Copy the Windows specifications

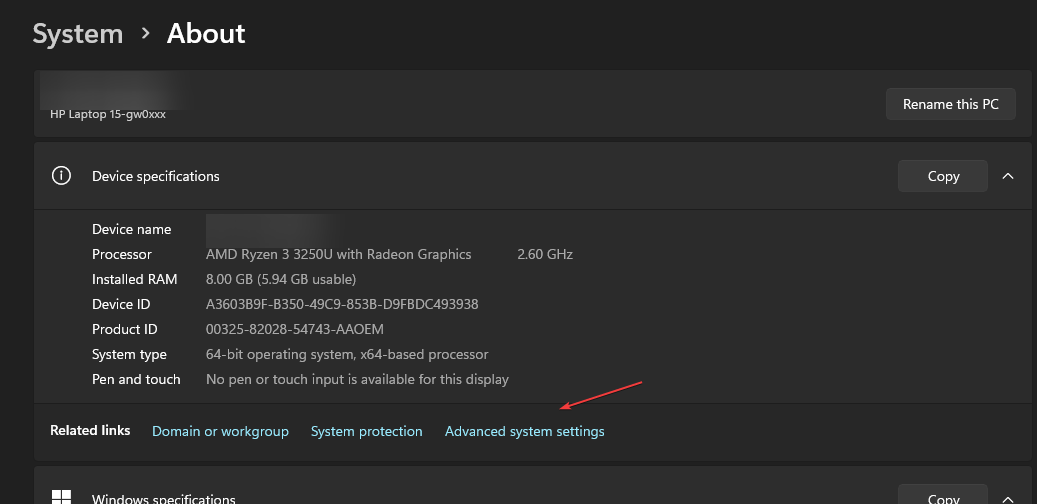[x=942, y=496]
